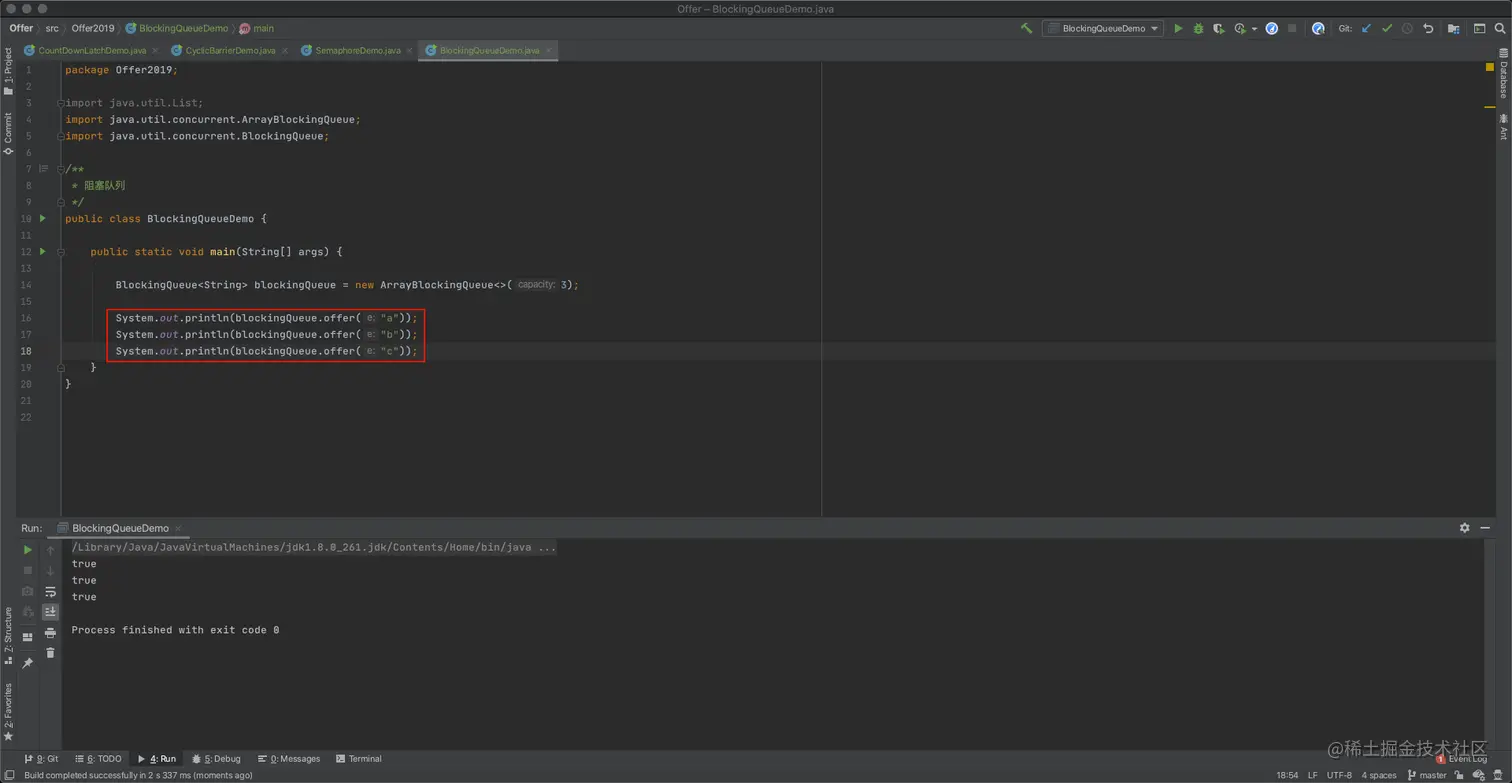Click the restore layout icon in Run panel
This screenshot has width=1512, height=783.
click(x=28, y=637)
